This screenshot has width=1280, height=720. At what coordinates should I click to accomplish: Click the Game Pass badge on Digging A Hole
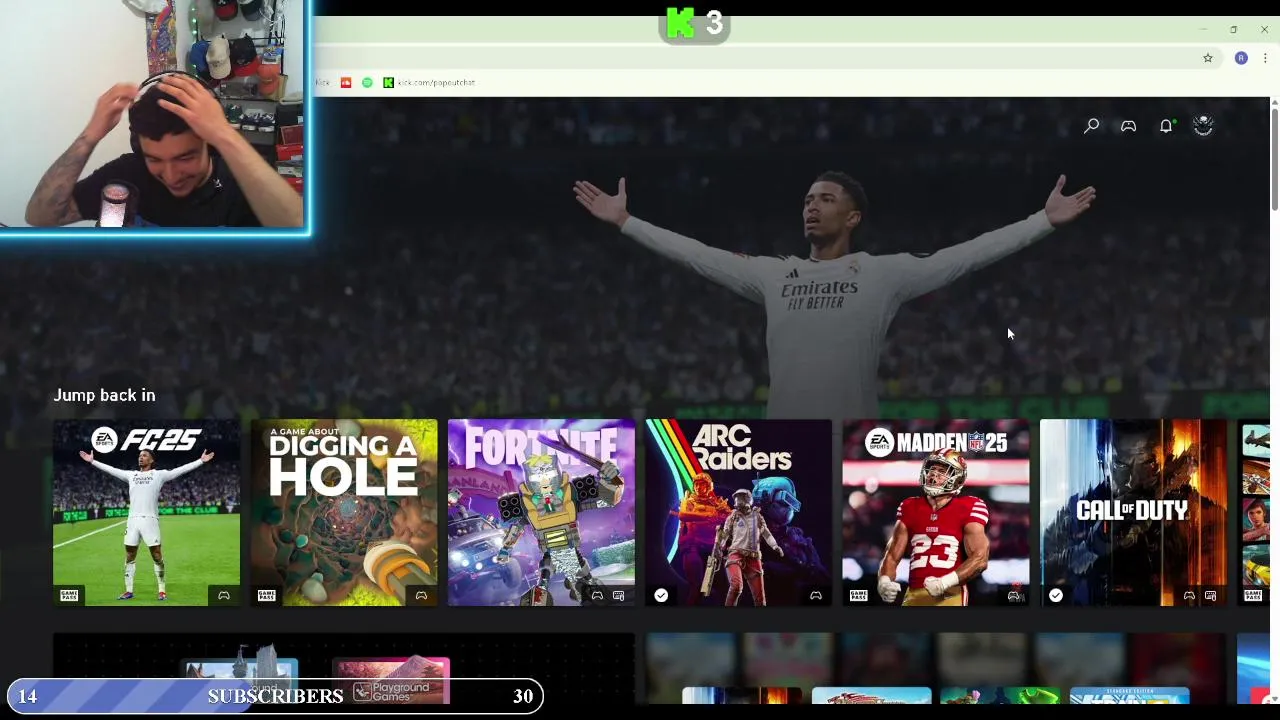click(x=266, y=595)
